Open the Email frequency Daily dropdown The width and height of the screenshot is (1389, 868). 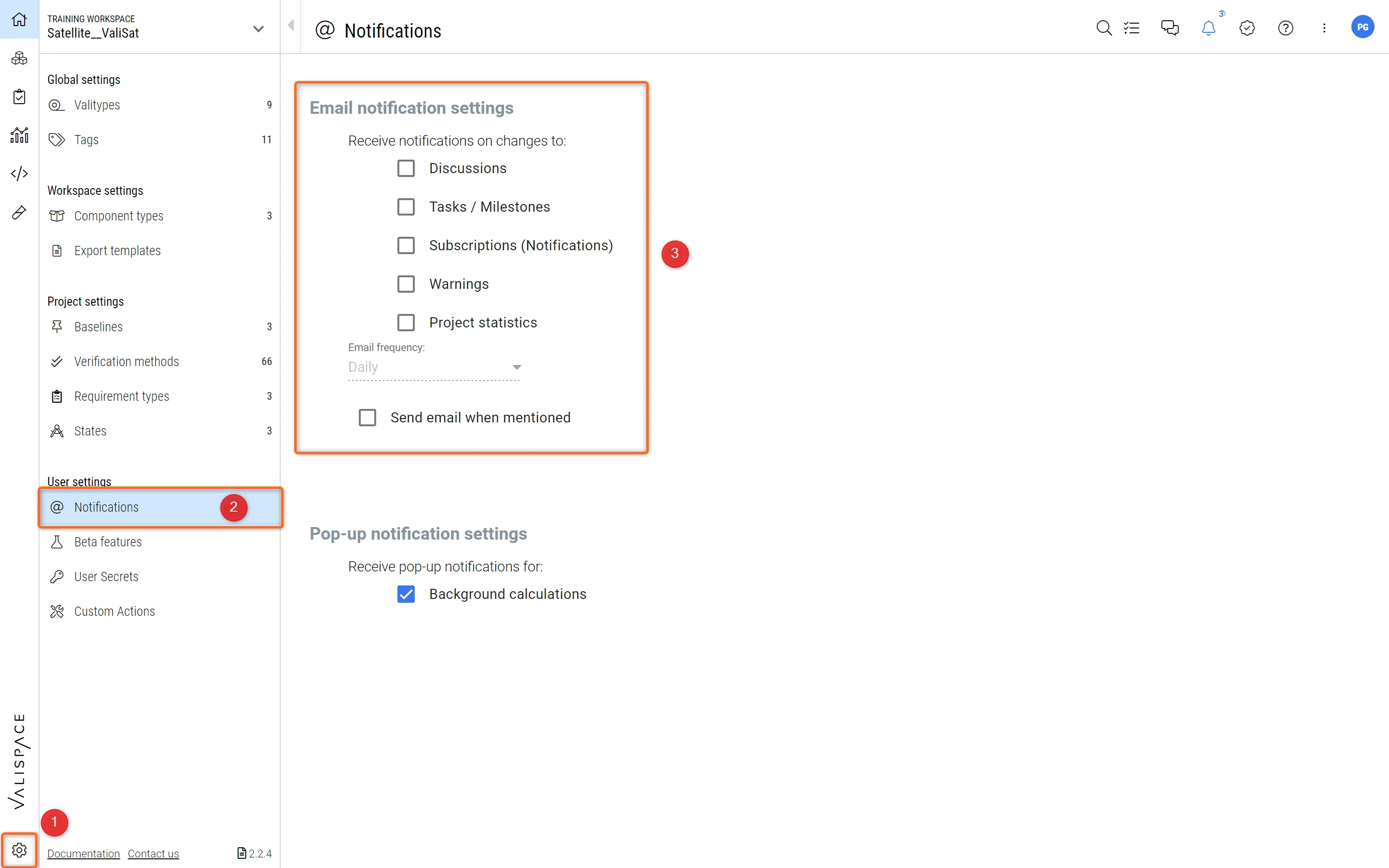click(x=435, y=367)
